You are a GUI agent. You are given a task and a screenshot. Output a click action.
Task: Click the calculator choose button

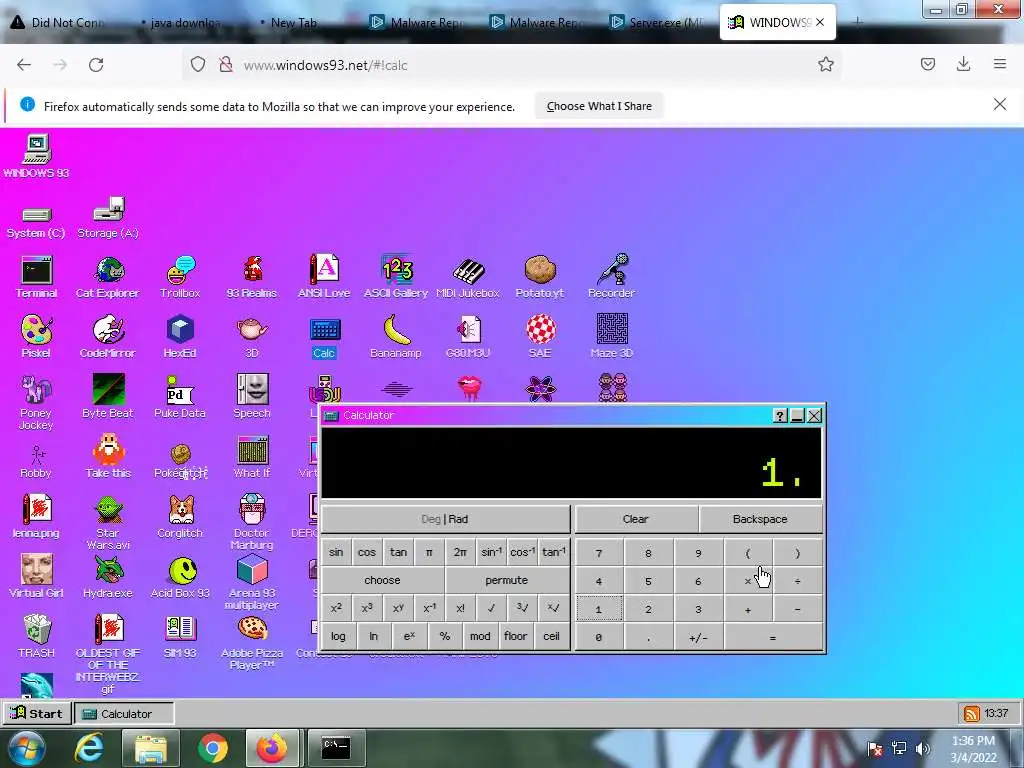[383, 580]
